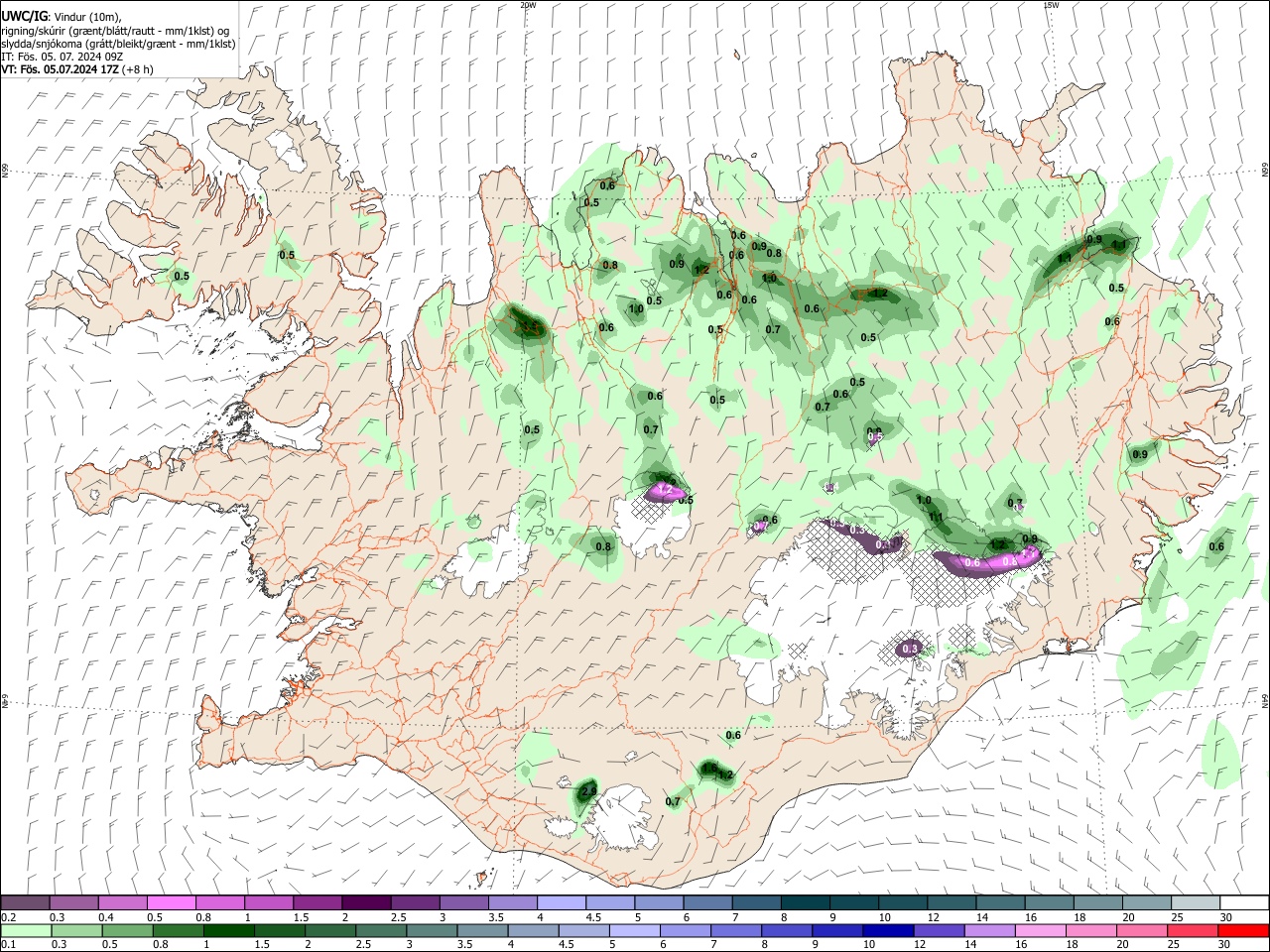Screen dimensions: 1270x952
Task: Select the bright magenta 0.5 snow scale swatch
Action: [171, 902]
